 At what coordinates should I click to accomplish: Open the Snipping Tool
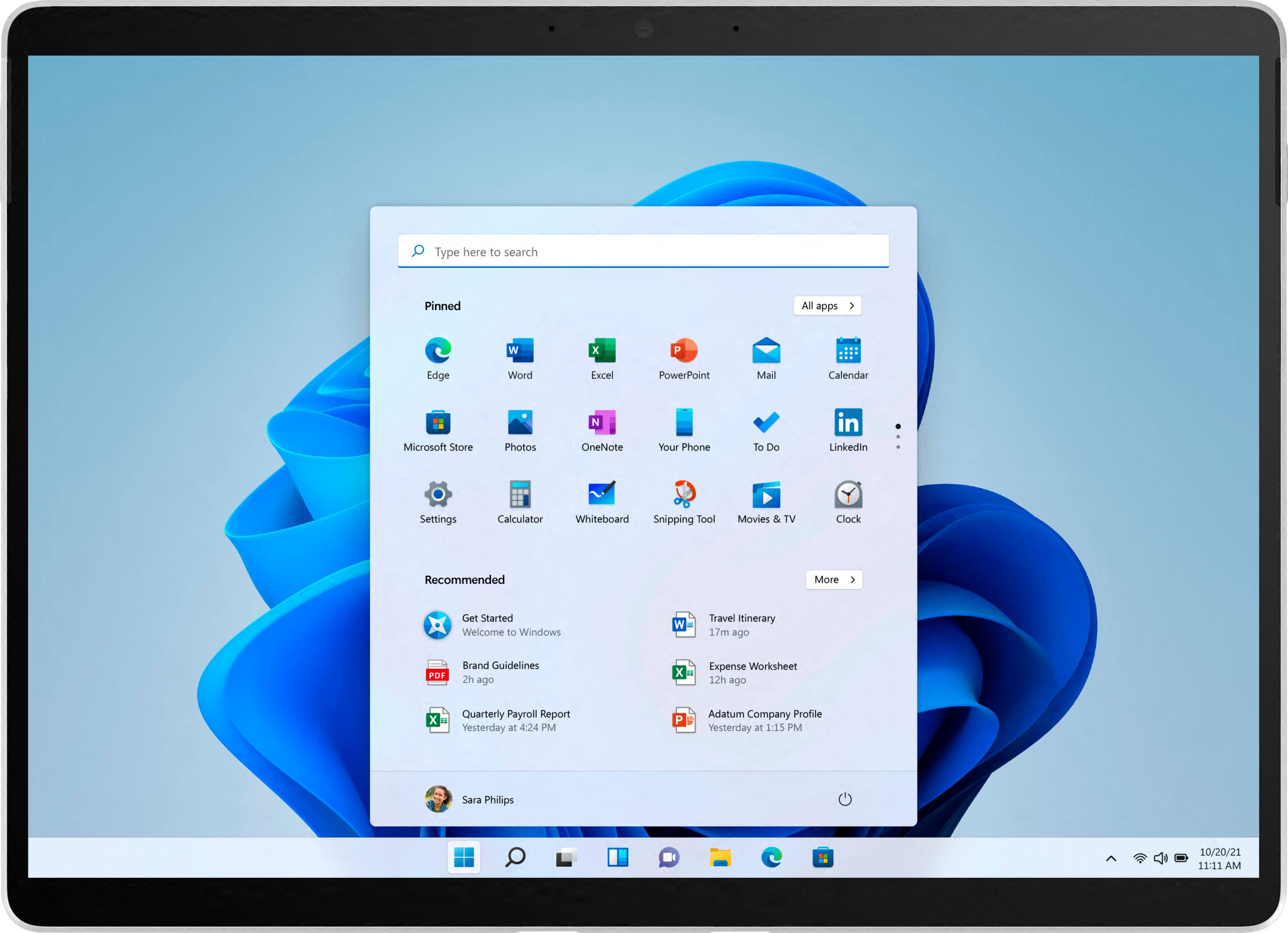pyautogui.click(x=684, y=496)
